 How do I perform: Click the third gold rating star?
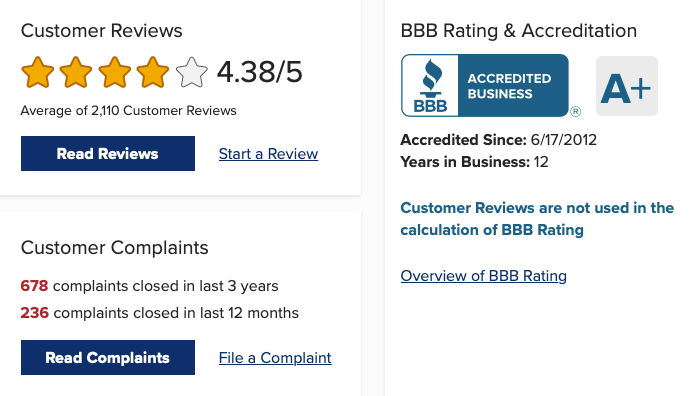coord(115,72)
